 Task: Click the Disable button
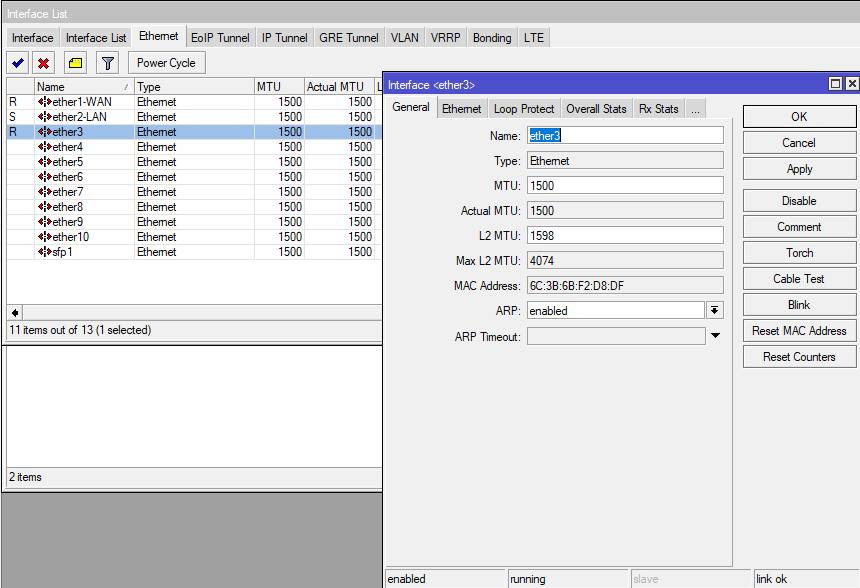[x=799, y=201]
